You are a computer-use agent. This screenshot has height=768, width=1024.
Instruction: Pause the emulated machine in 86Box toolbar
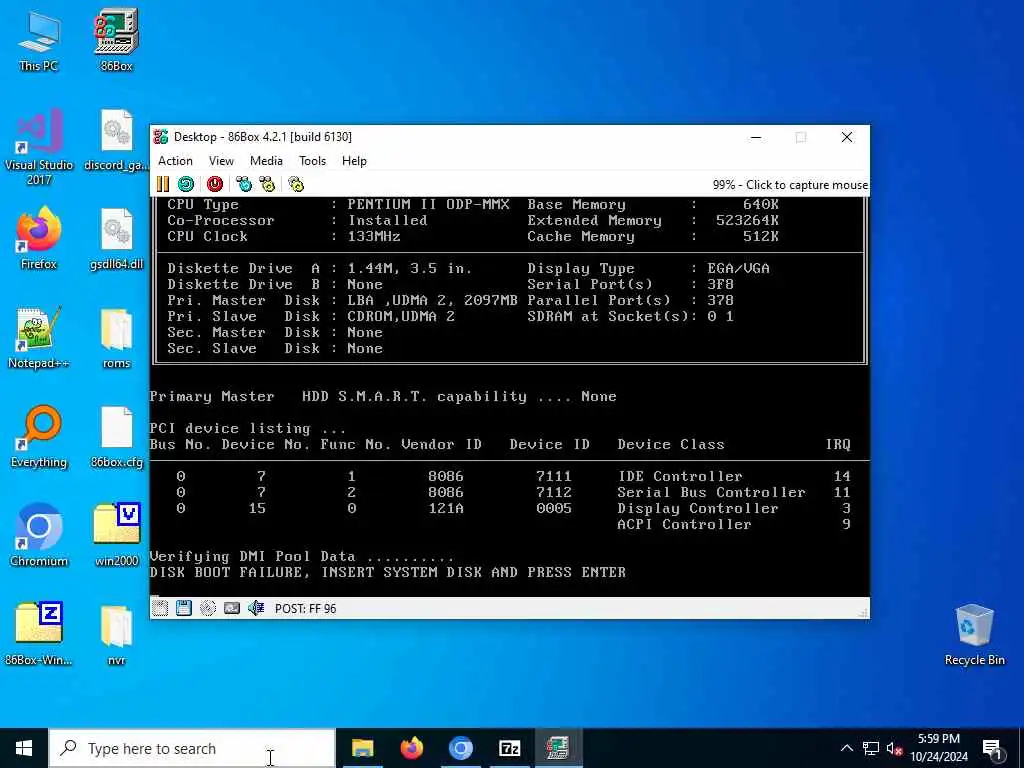click(163, 184)
